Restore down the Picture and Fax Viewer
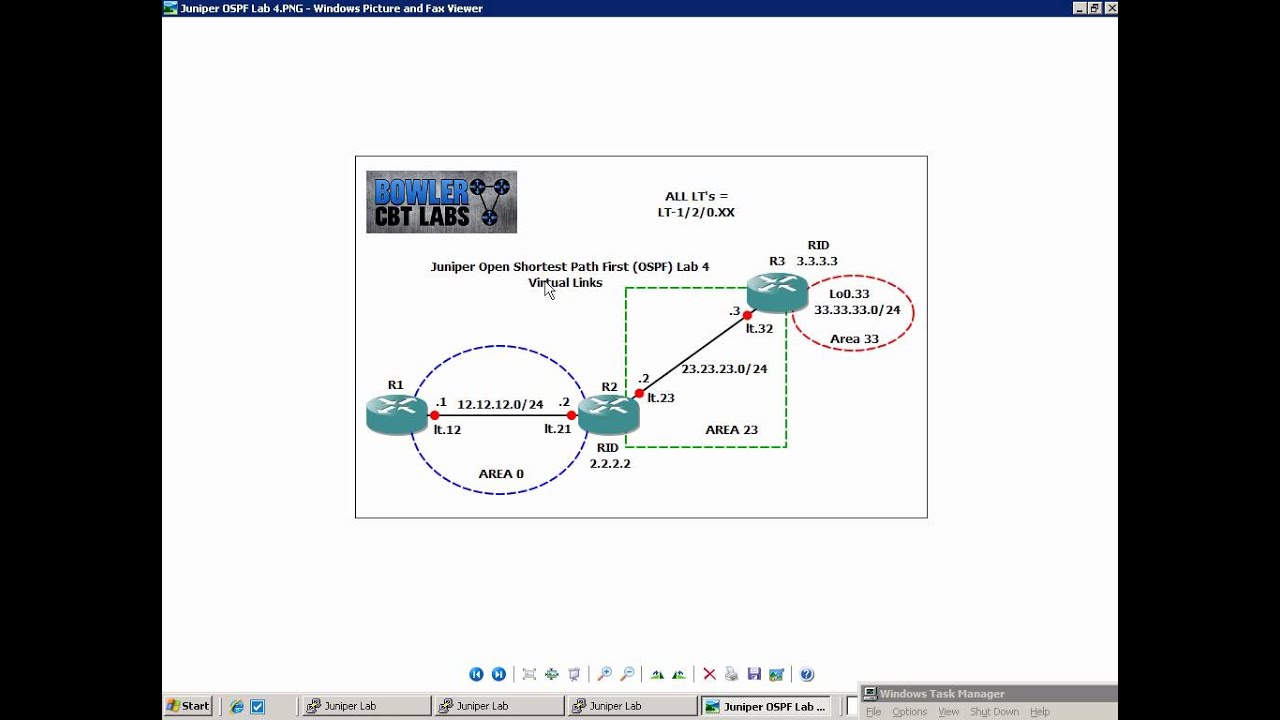 point(1095,8)
